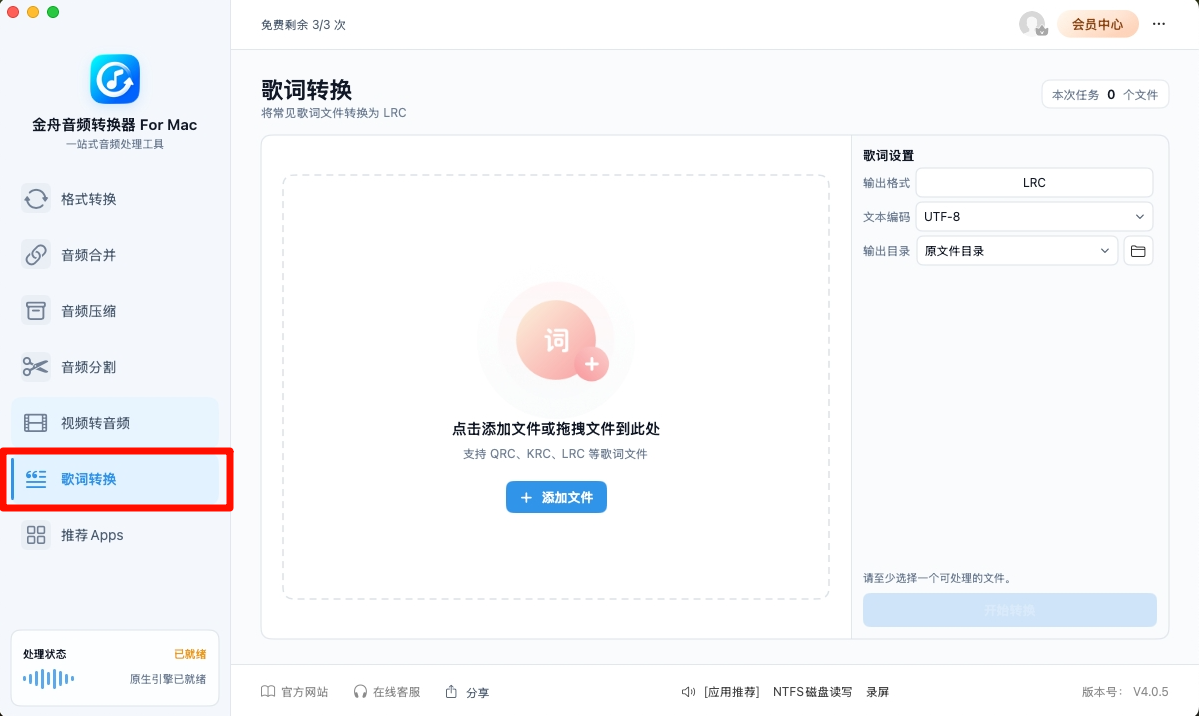Open the three-dot more menu
1199x716 pixels.
pyautogui.click(x=1159, y=24)
